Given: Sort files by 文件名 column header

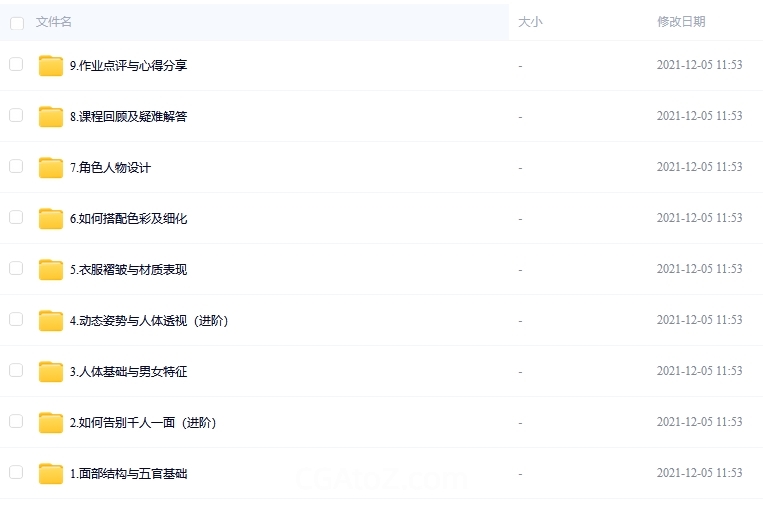Looking at the screenshot, I should [x=54, y=22].
